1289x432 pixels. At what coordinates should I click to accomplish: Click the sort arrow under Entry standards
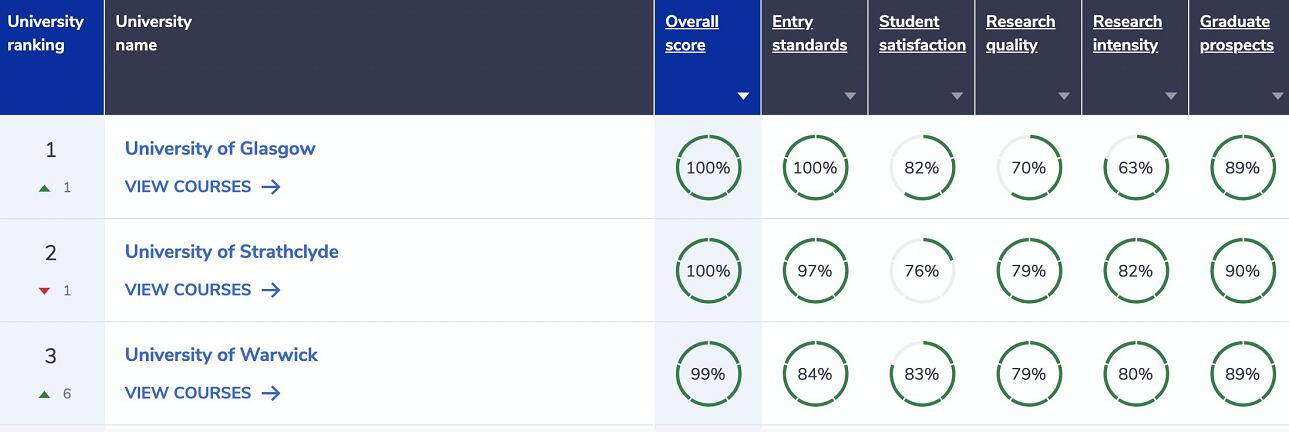[850, 97]
